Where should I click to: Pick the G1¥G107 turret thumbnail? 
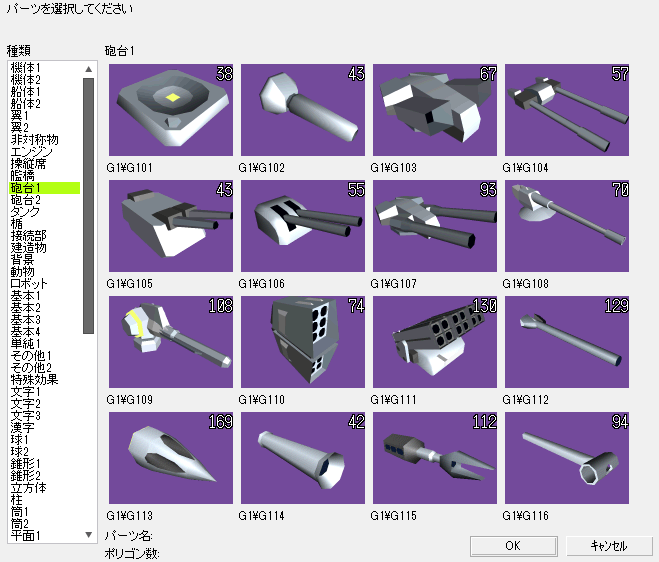[435, 226]
